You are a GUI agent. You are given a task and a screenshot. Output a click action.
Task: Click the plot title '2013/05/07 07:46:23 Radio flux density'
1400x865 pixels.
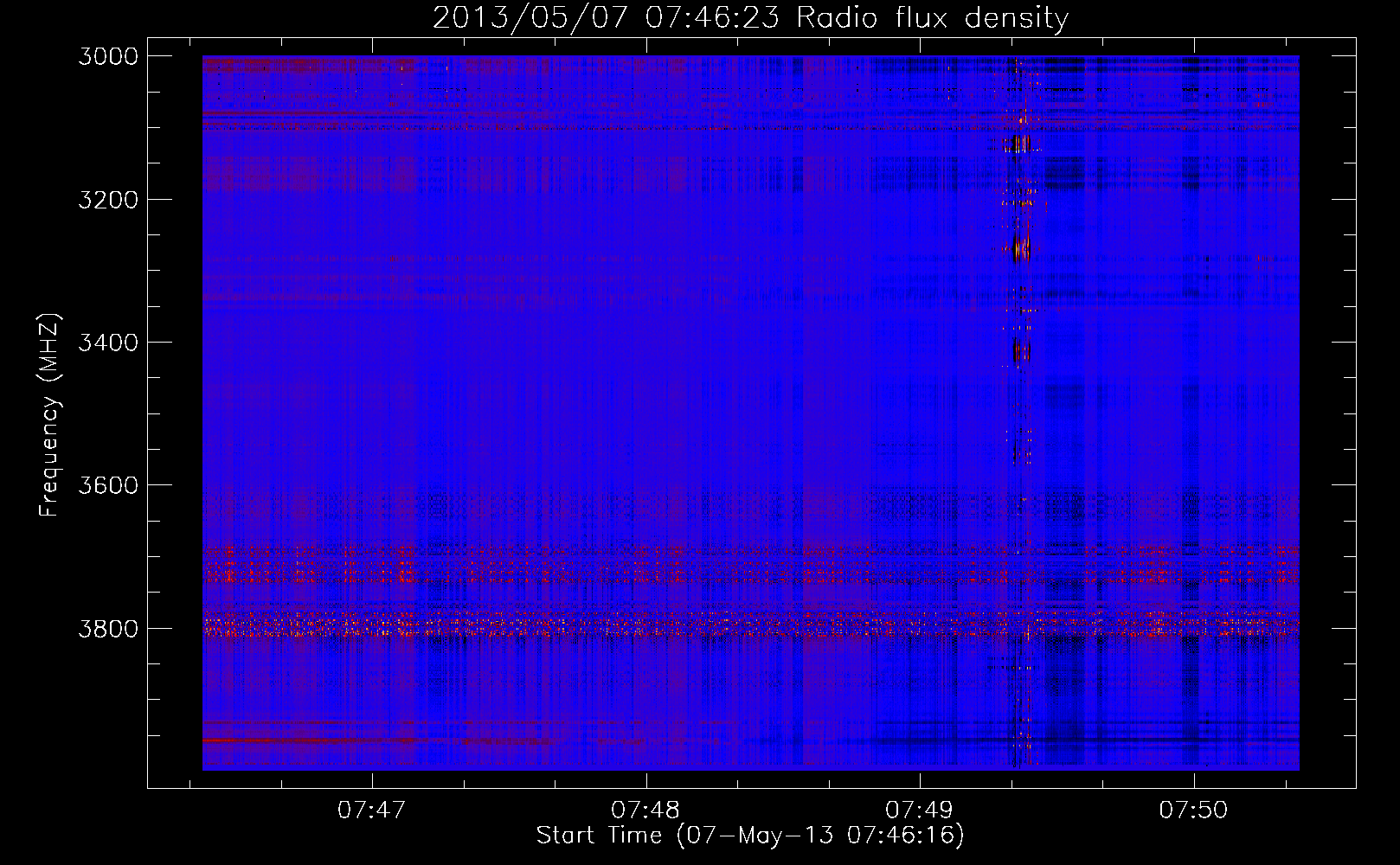750,18
